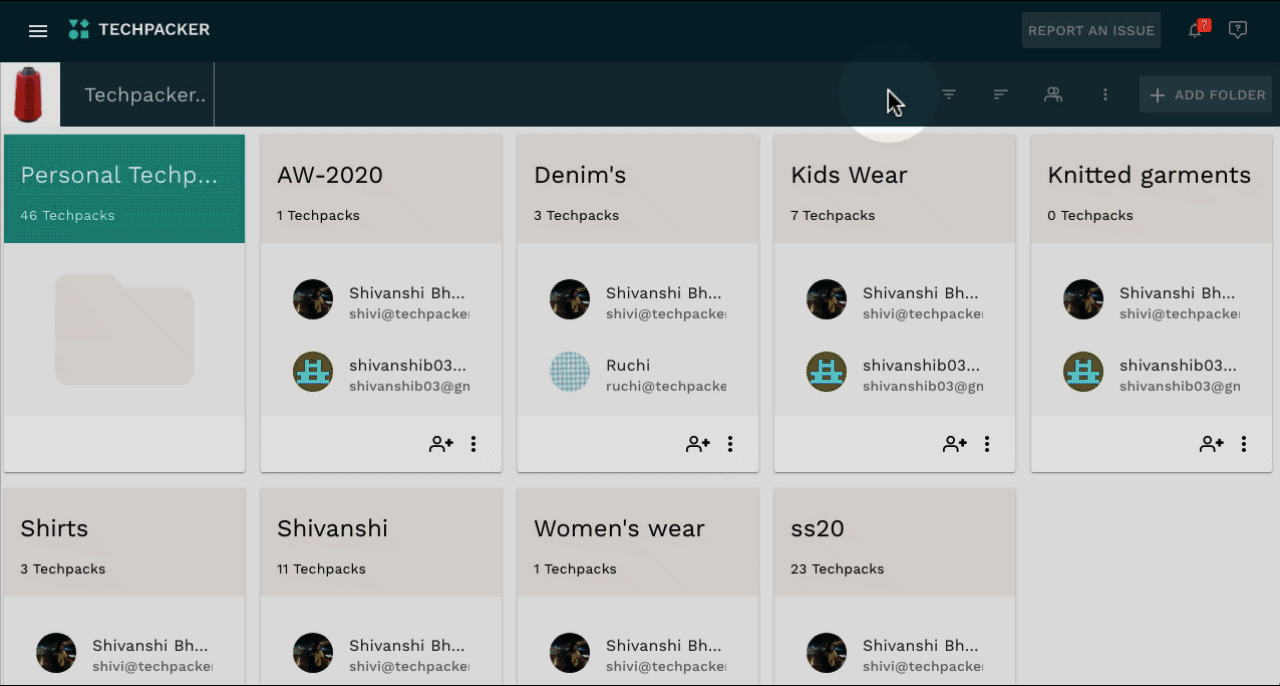Click the Report an Issue button
This screenshot has height=686, width=1280.
[x=1091, y=30]
